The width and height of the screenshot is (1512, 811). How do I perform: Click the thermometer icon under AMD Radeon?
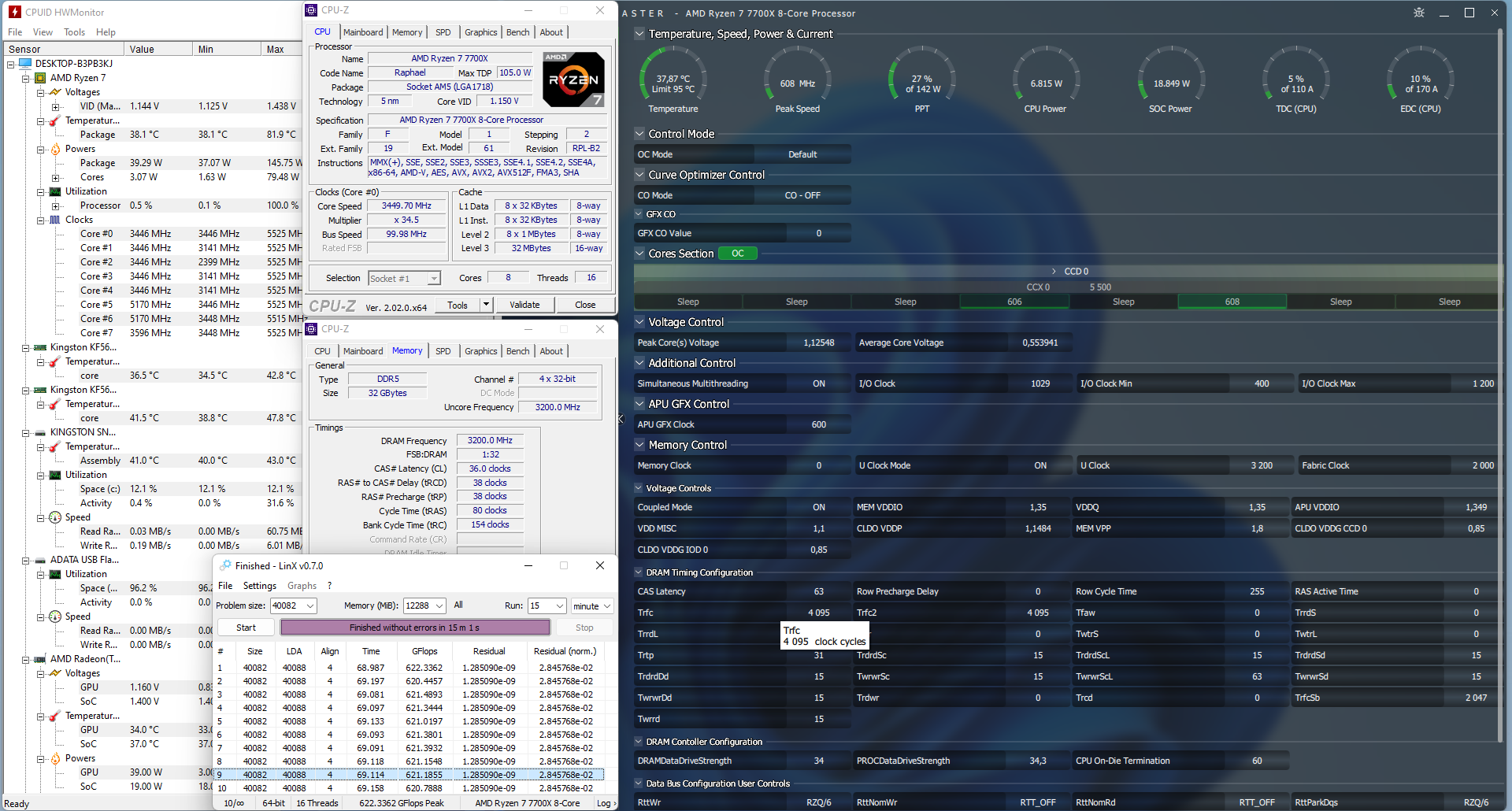pos(55,716)
